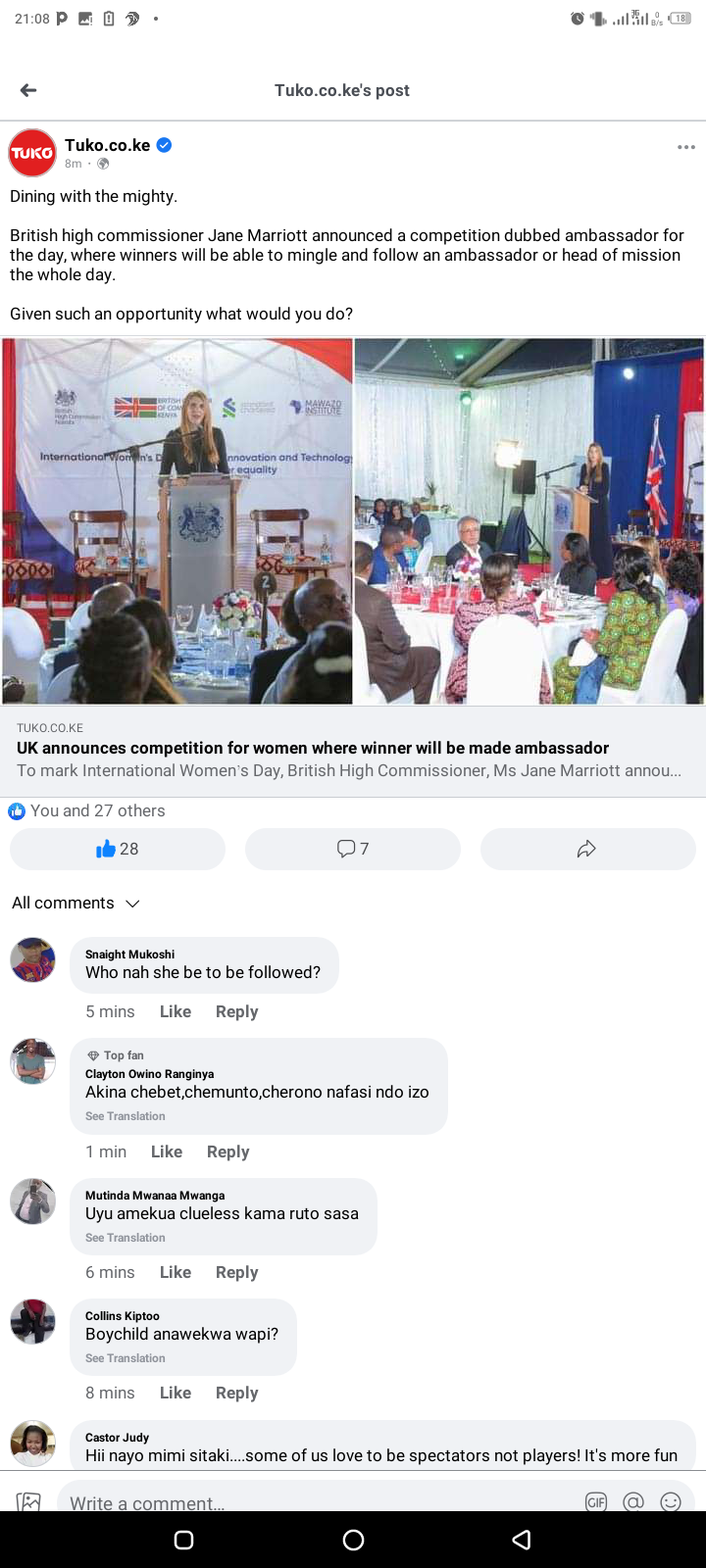
Task: Toggle the thumbs-up like button showing 28
Action: coord(118,849)
